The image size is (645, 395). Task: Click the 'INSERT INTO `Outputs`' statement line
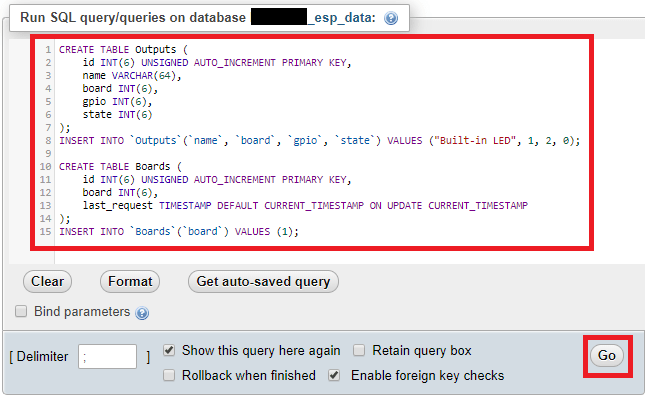click(320, 141)
